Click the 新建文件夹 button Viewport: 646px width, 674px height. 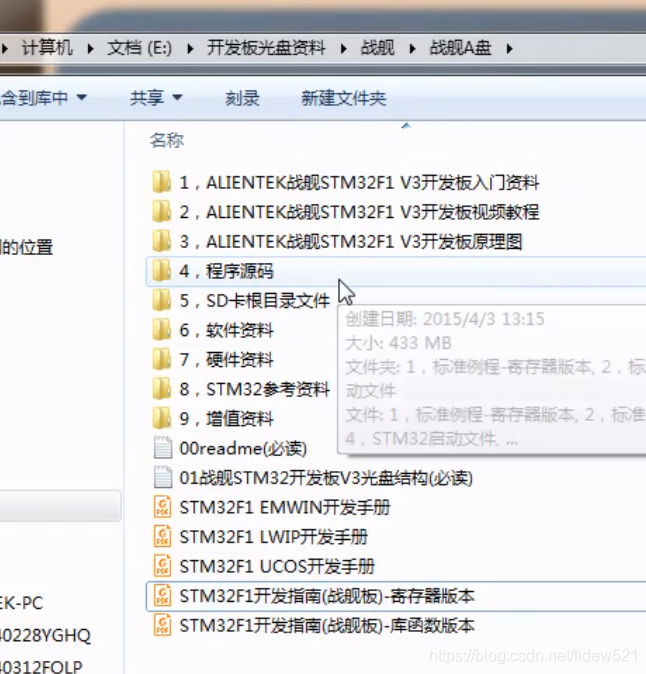pyautogui.click(x=343, y=98)
